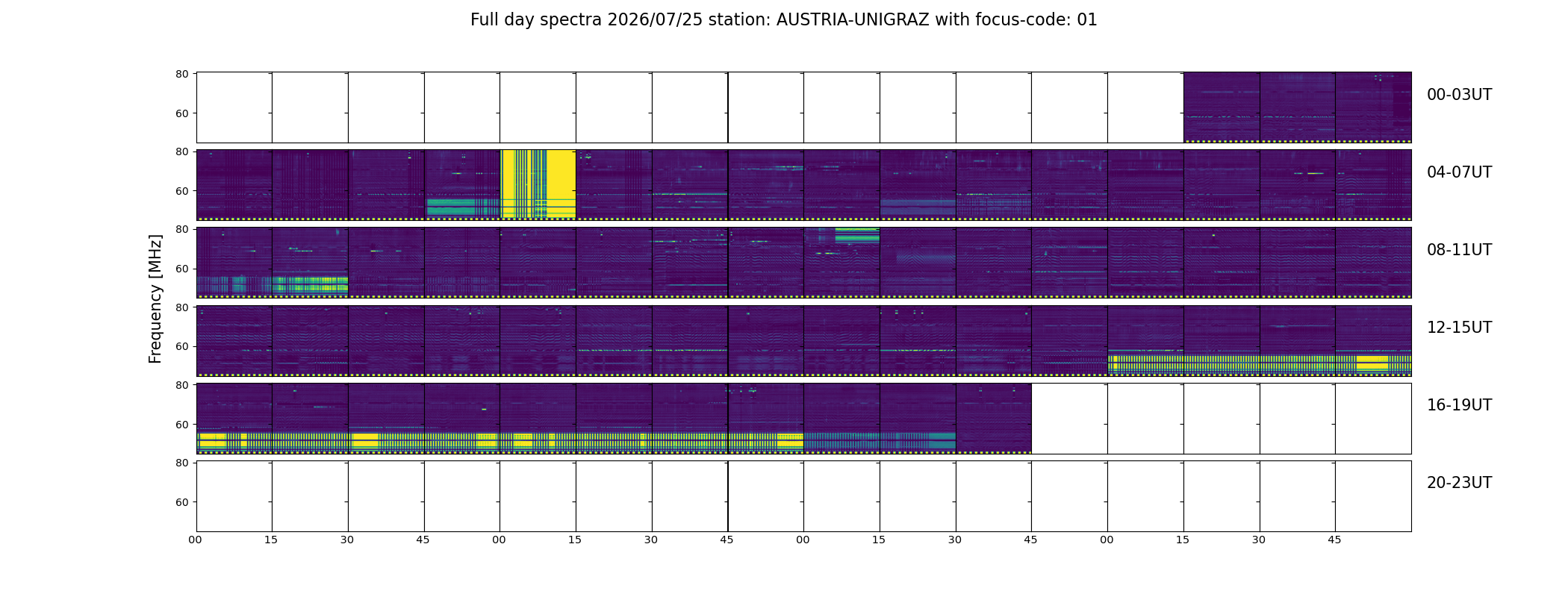Click the 16-19UT row label

tap(1459, 405)
